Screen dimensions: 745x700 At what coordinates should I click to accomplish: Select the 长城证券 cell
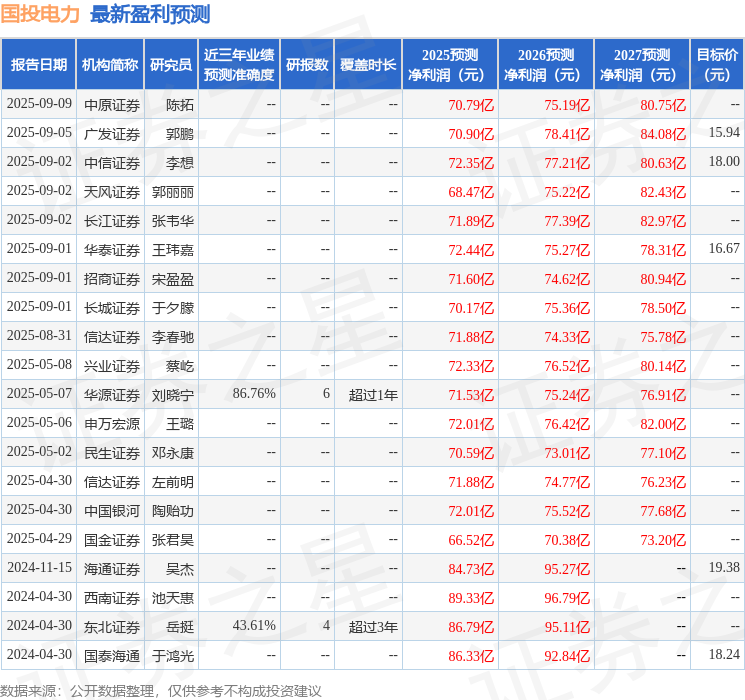(x=112, y=308)
